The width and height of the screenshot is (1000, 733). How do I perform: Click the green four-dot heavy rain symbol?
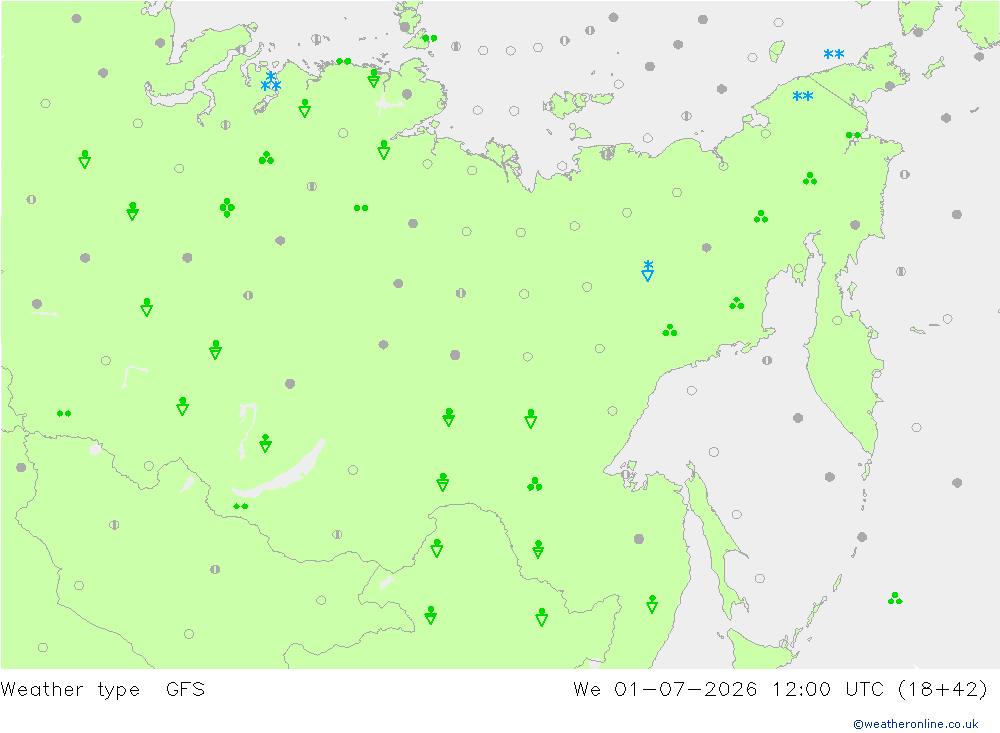pos(227,207)
